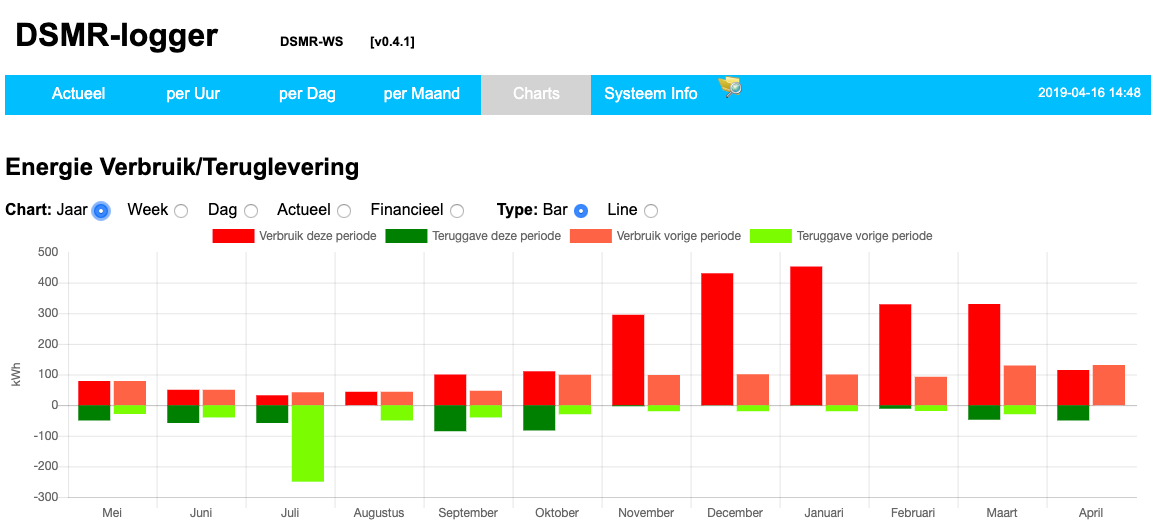Open the Systeem Info tab
This screenshot has width=1157, height=532.
[651, 94]
